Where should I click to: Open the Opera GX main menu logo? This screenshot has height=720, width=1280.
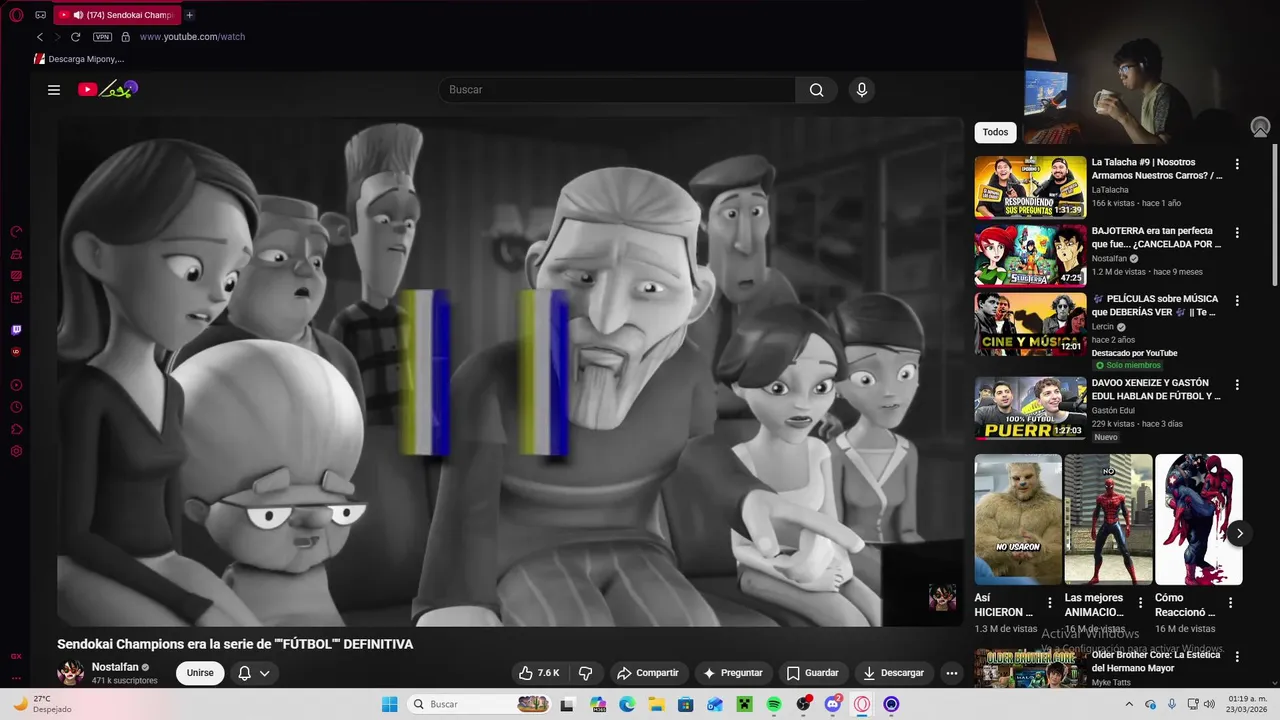pyautogui.click(x=16, y=15)
